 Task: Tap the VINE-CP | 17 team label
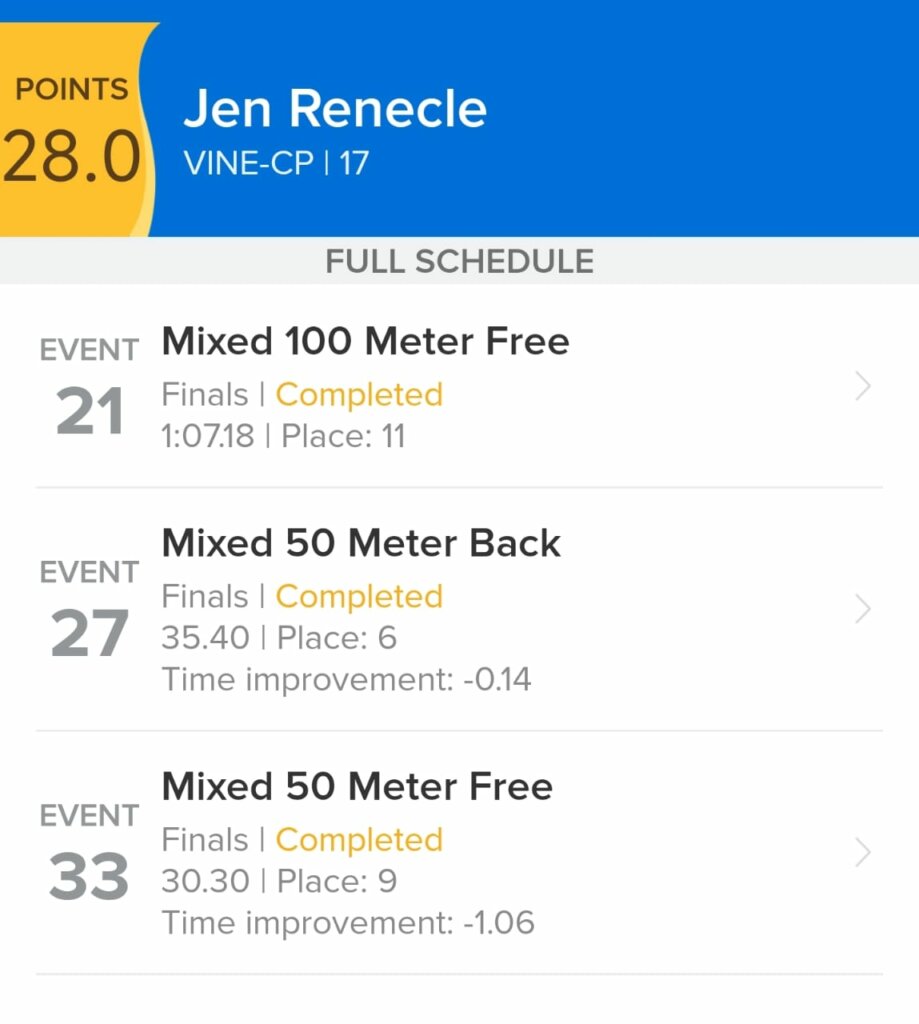pyautogui.click(x=276, y=163)
